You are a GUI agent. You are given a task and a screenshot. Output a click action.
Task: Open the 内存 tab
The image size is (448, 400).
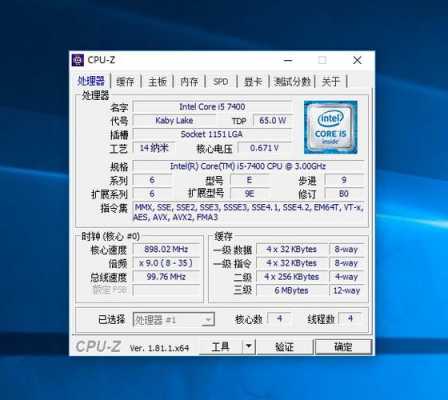click(x=189, y=82)
